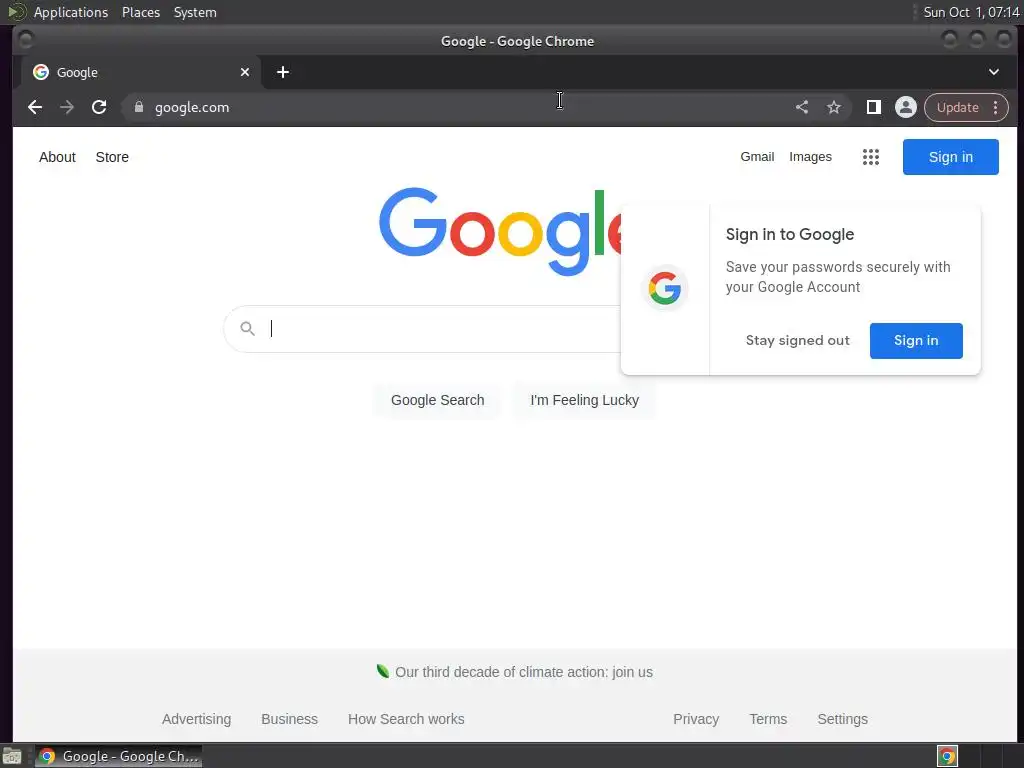Image resolution: width=1024 pixels, height=768 pixels.
Task: Click the Chrome icon in the system tray
Action: pos(947,756)
